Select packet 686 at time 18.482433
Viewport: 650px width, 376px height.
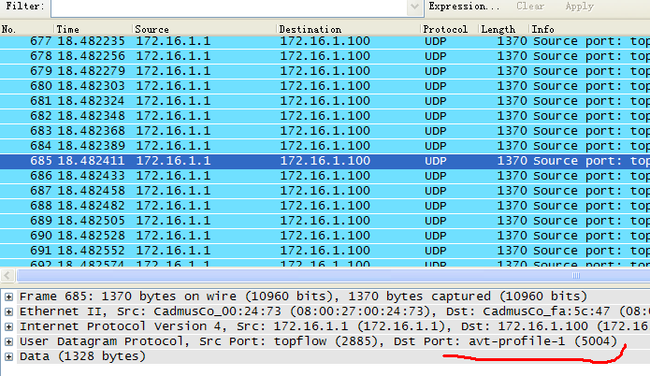click(325, 176)
